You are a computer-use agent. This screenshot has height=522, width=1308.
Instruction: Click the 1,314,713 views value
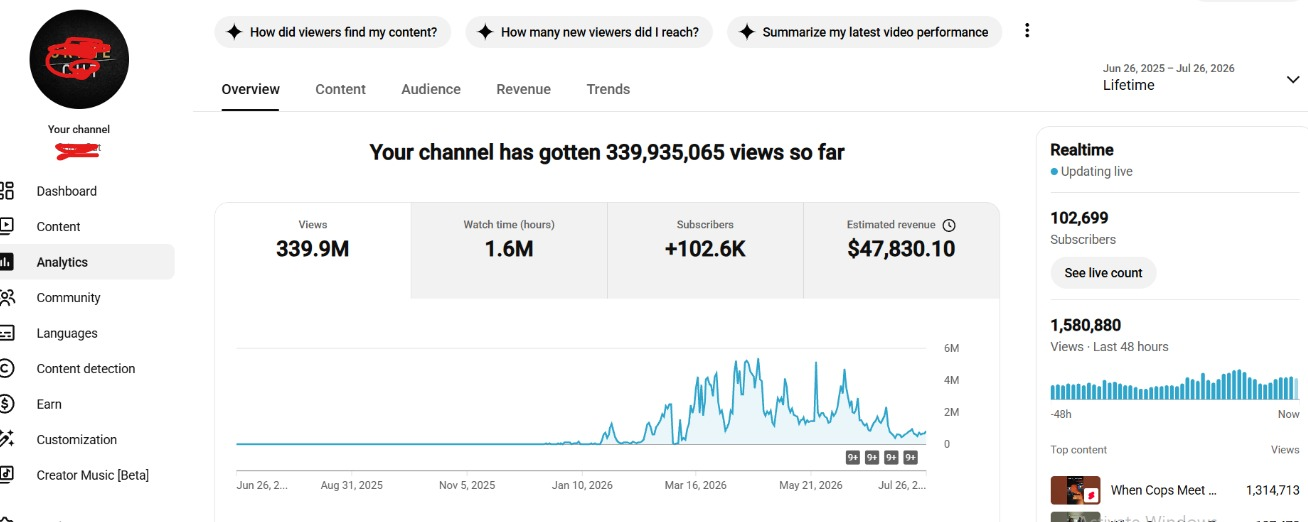pyautogui.click(x=1273, y=490)
